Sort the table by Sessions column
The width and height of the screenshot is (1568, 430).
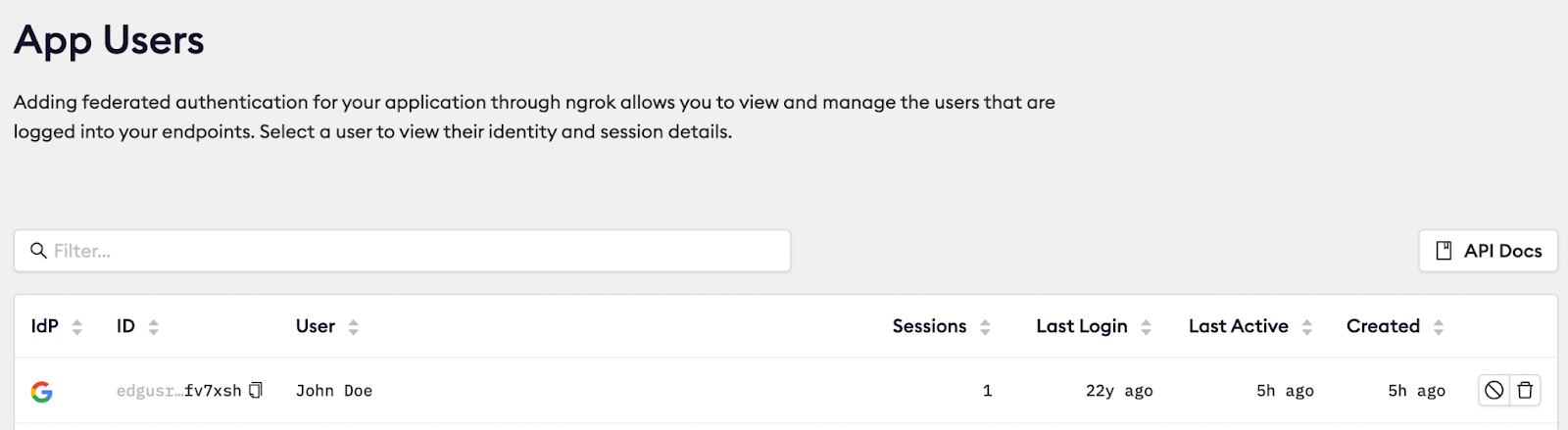985,327
